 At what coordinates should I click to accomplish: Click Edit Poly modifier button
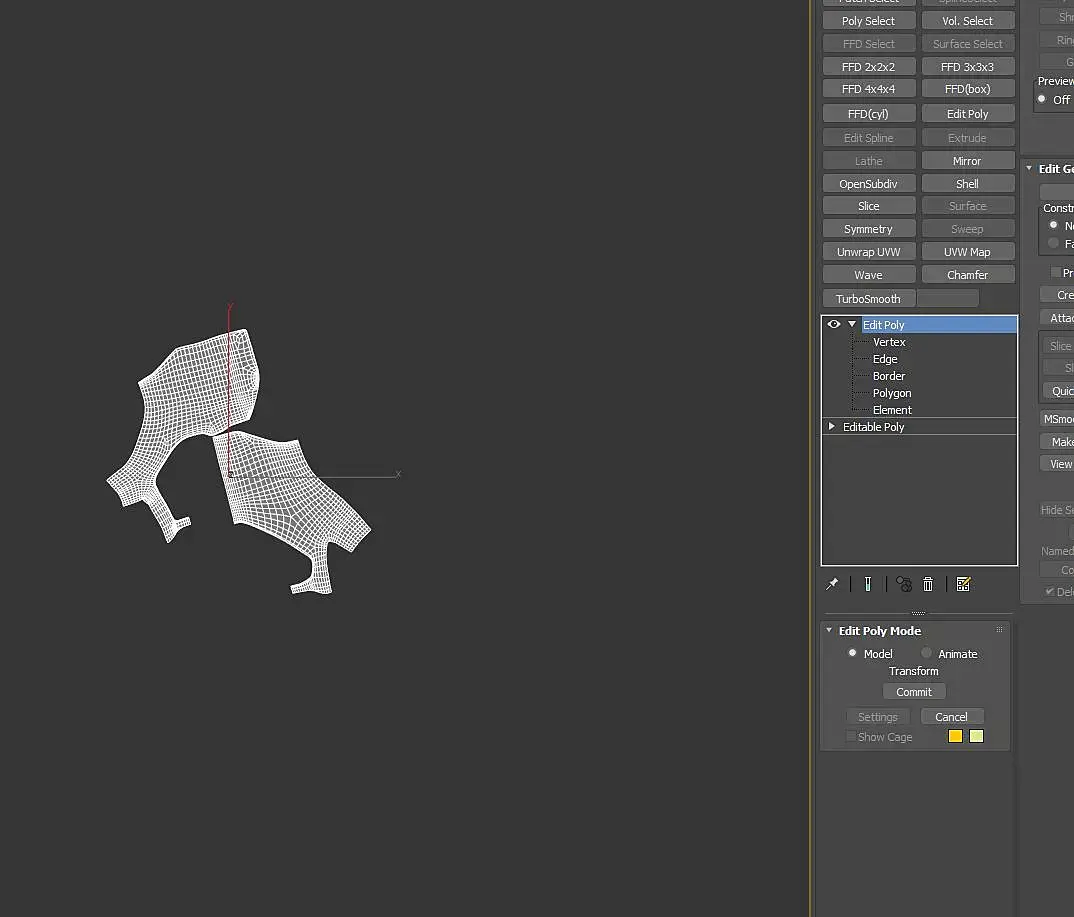pyautogui.click(x=968, y=114)
